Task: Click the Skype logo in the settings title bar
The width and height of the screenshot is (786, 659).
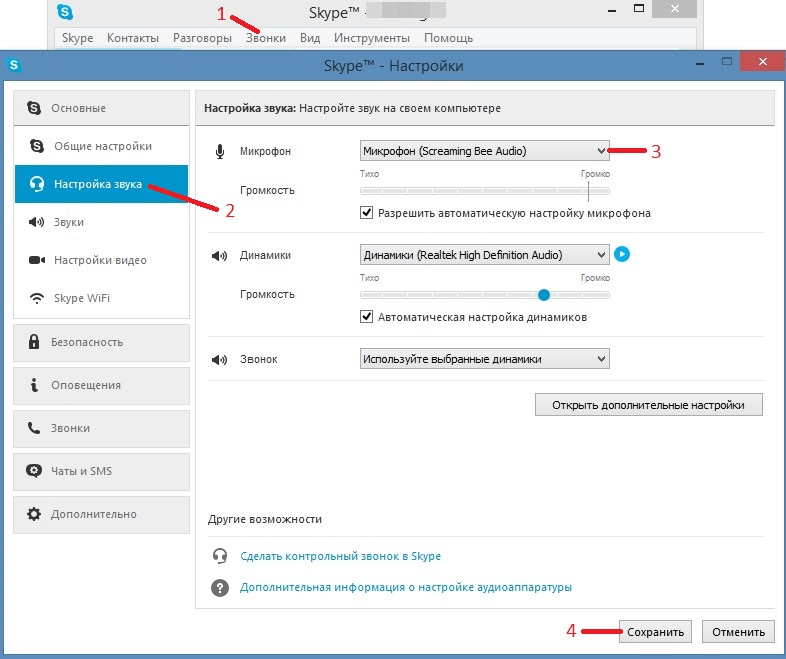Action: (x=14, y=65)
